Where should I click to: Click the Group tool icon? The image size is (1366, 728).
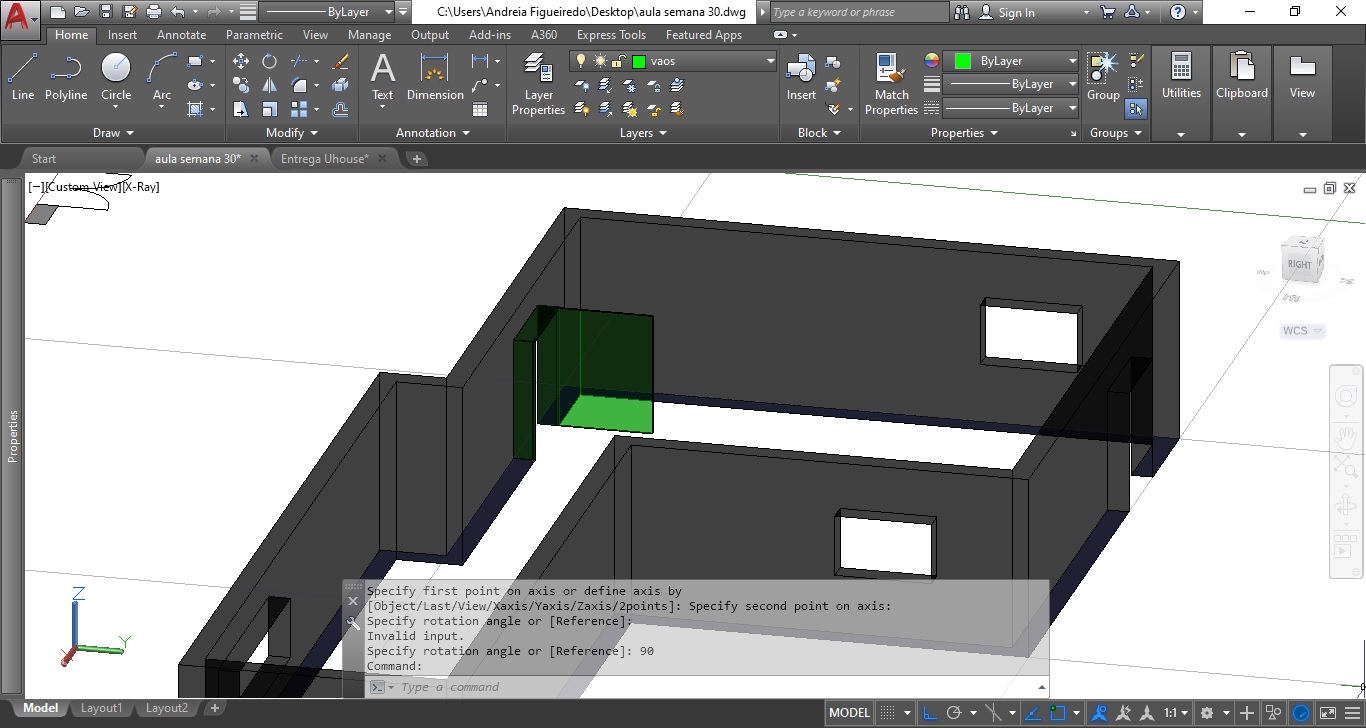point(1103,77)
